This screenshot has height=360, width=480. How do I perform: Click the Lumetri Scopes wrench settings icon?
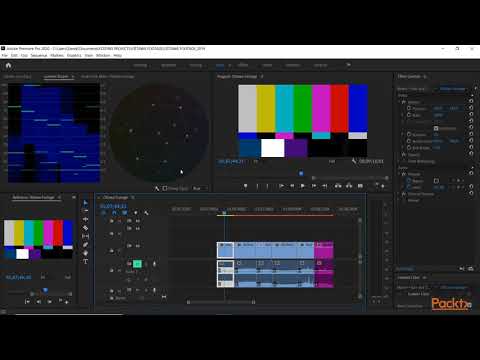coord(157,189)
